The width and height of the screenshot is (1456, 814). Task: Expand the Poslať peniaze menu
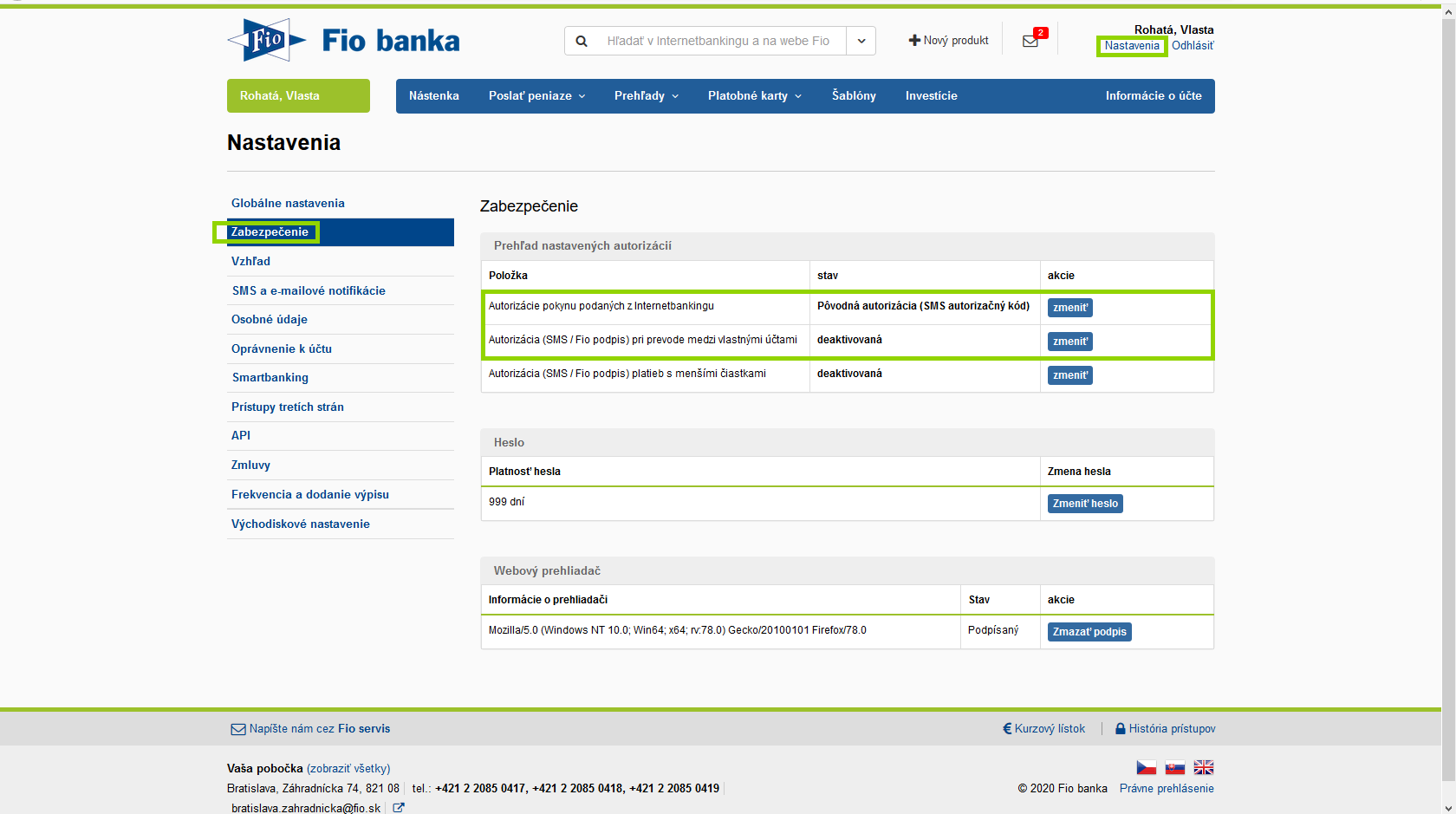[x=537, y=96]
